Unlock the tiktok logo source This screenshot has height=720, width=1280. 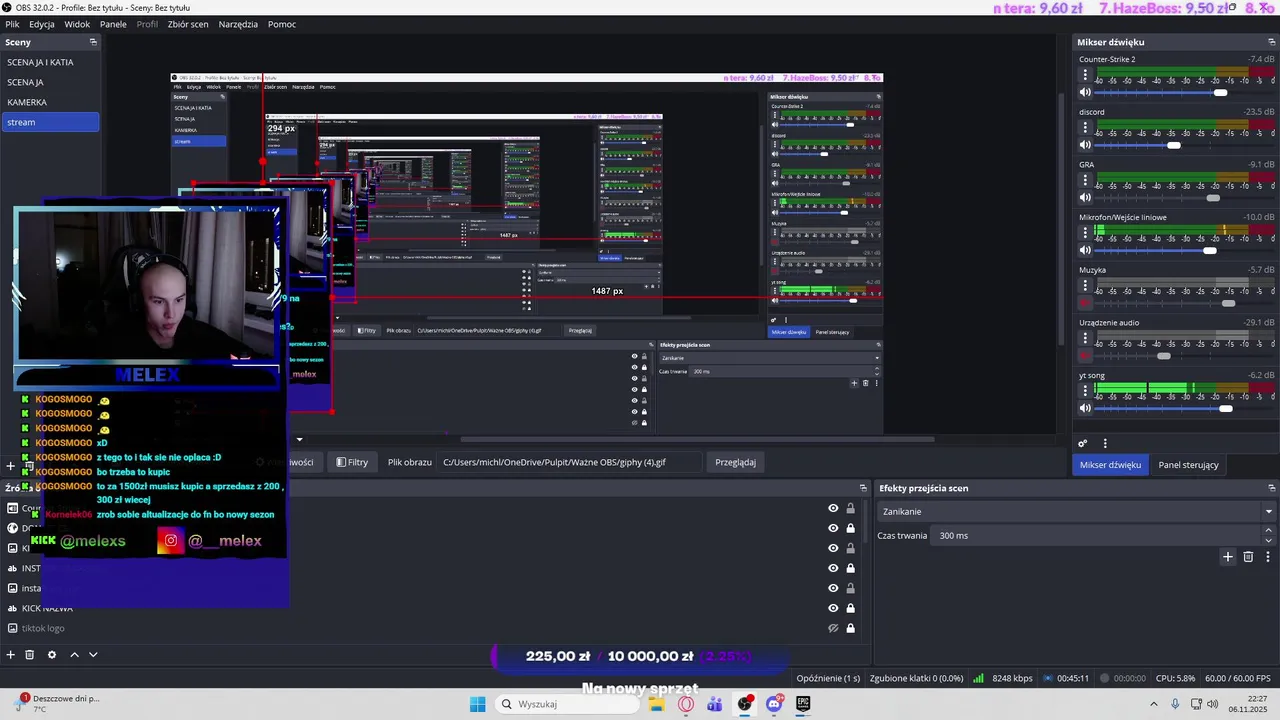pos(851,628)
